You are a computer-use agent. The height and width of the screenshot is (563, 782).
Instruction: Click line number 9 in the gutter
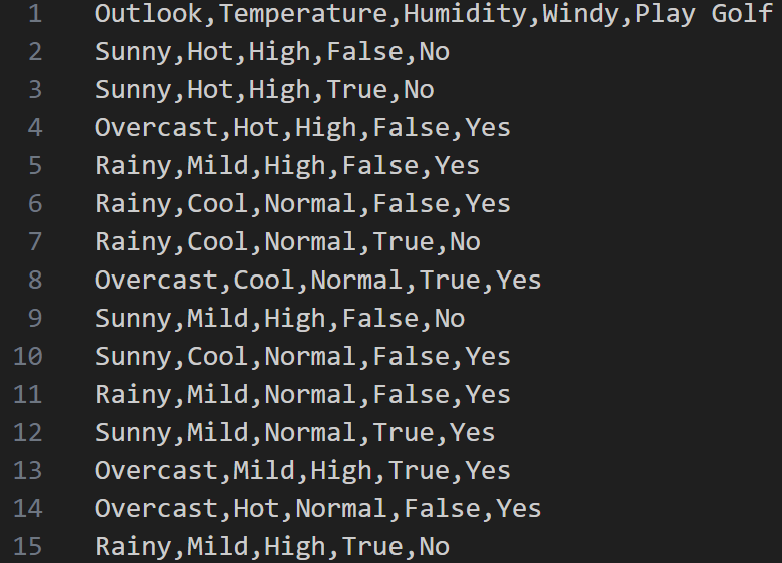point(35,318)
